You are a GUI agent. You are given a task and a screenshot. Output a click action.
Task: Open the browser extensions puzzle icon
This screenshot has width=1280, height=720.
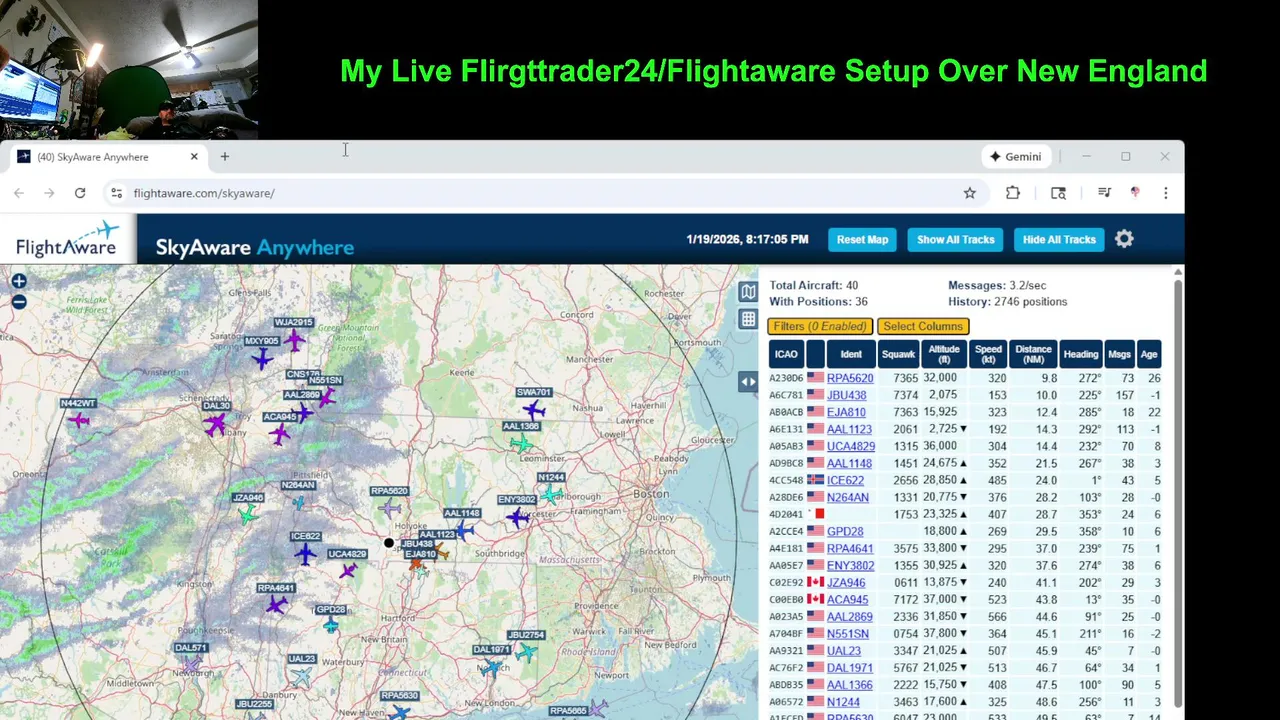coord(1013,193)
